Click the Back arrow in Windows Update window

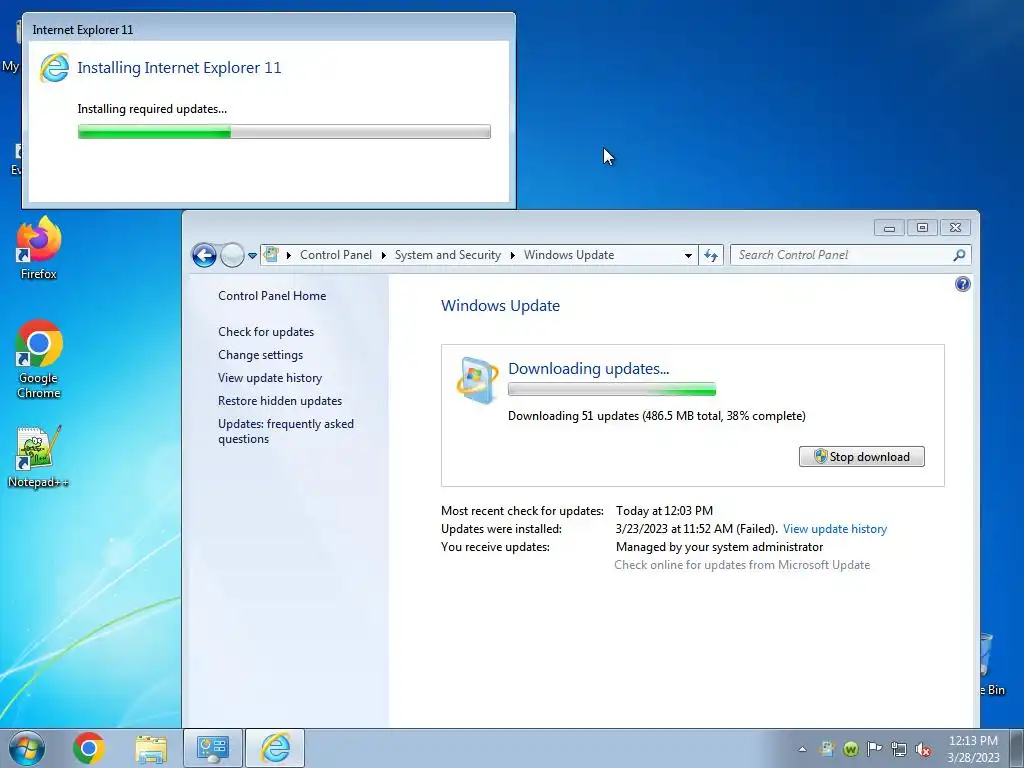coord(204,255)
